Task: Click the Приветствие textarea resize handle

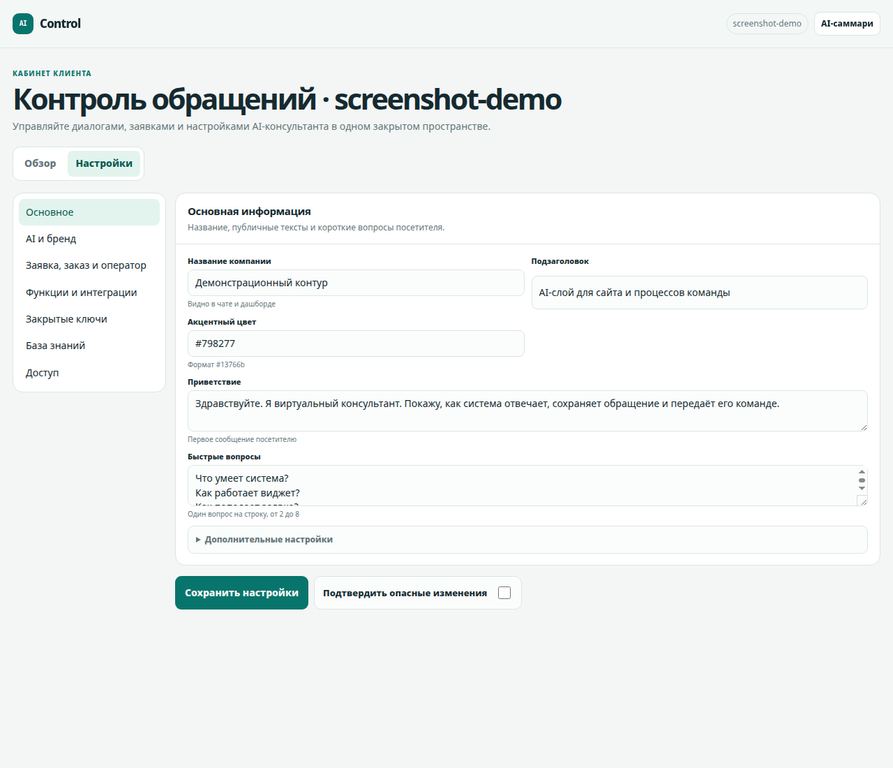Action: (863, 427)
